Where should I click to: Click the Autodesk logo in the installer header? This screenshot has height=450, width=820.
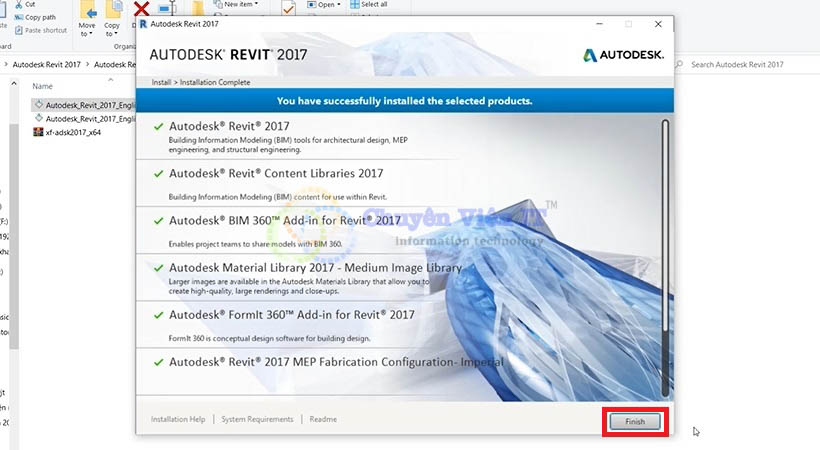[x=623, y=55]
